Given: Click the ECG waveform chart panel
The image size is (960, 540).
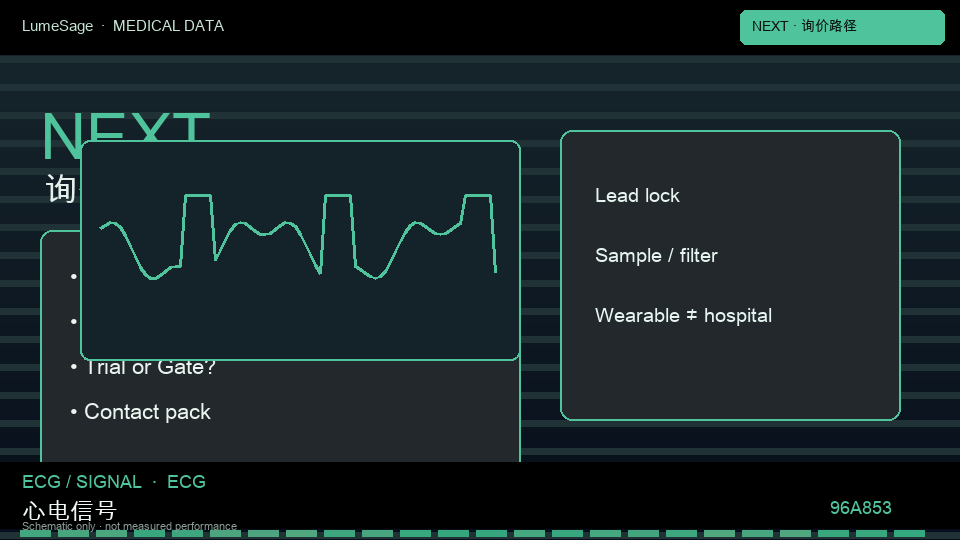Looking at the screenshot, I should (300, 250).
